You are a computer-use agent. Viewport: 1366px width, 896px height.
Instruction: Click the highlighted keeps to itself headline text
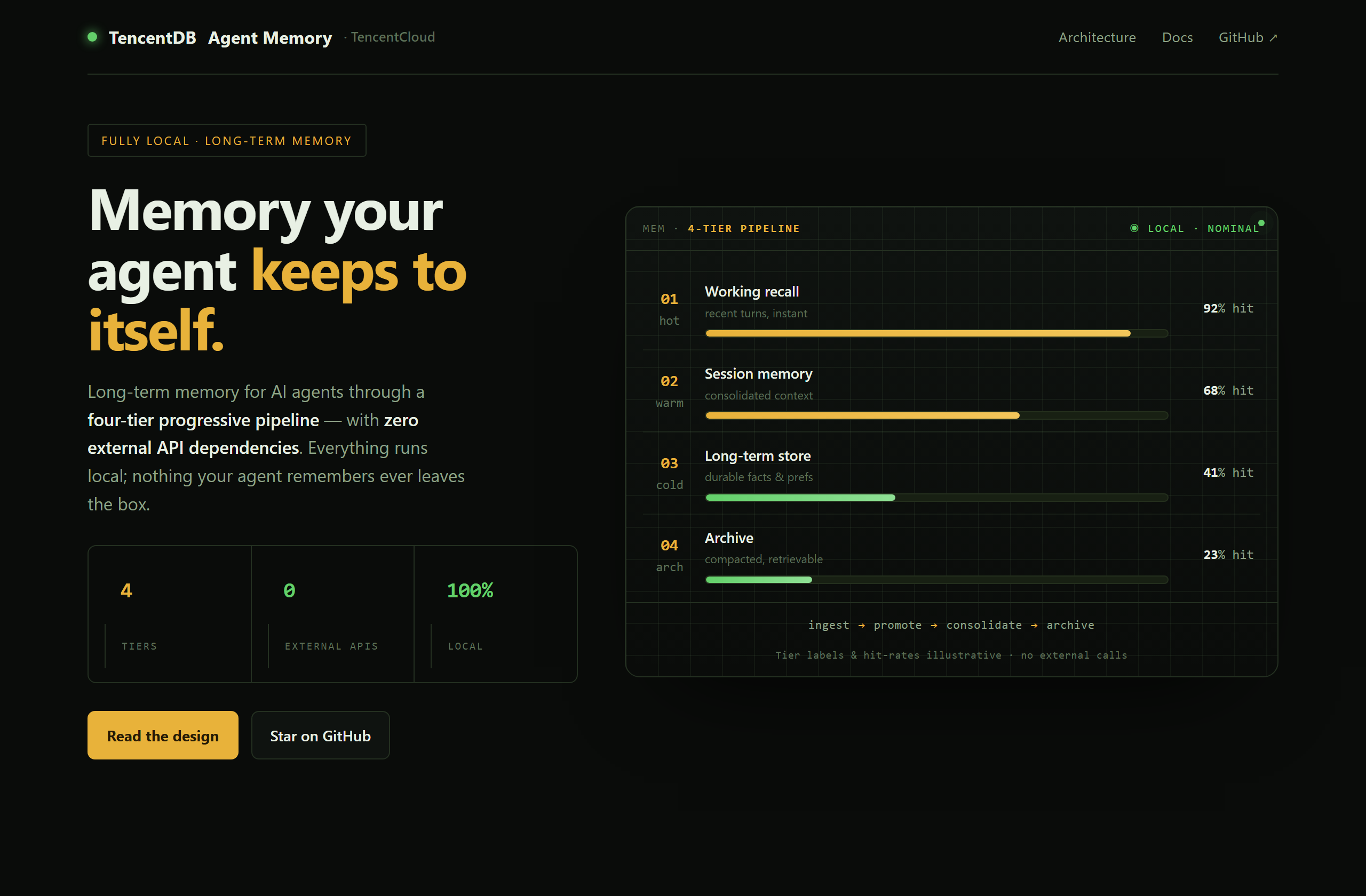pos(277,301)
